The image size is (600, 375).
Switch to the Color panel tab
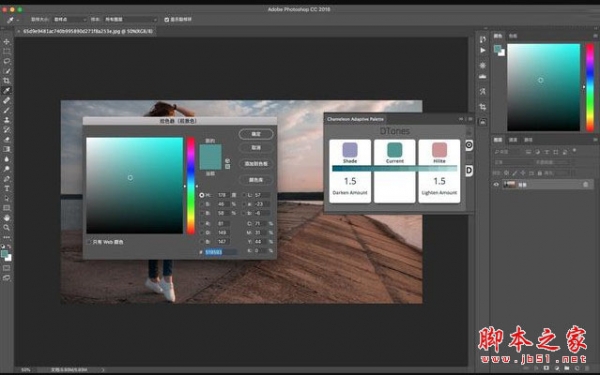498,36
